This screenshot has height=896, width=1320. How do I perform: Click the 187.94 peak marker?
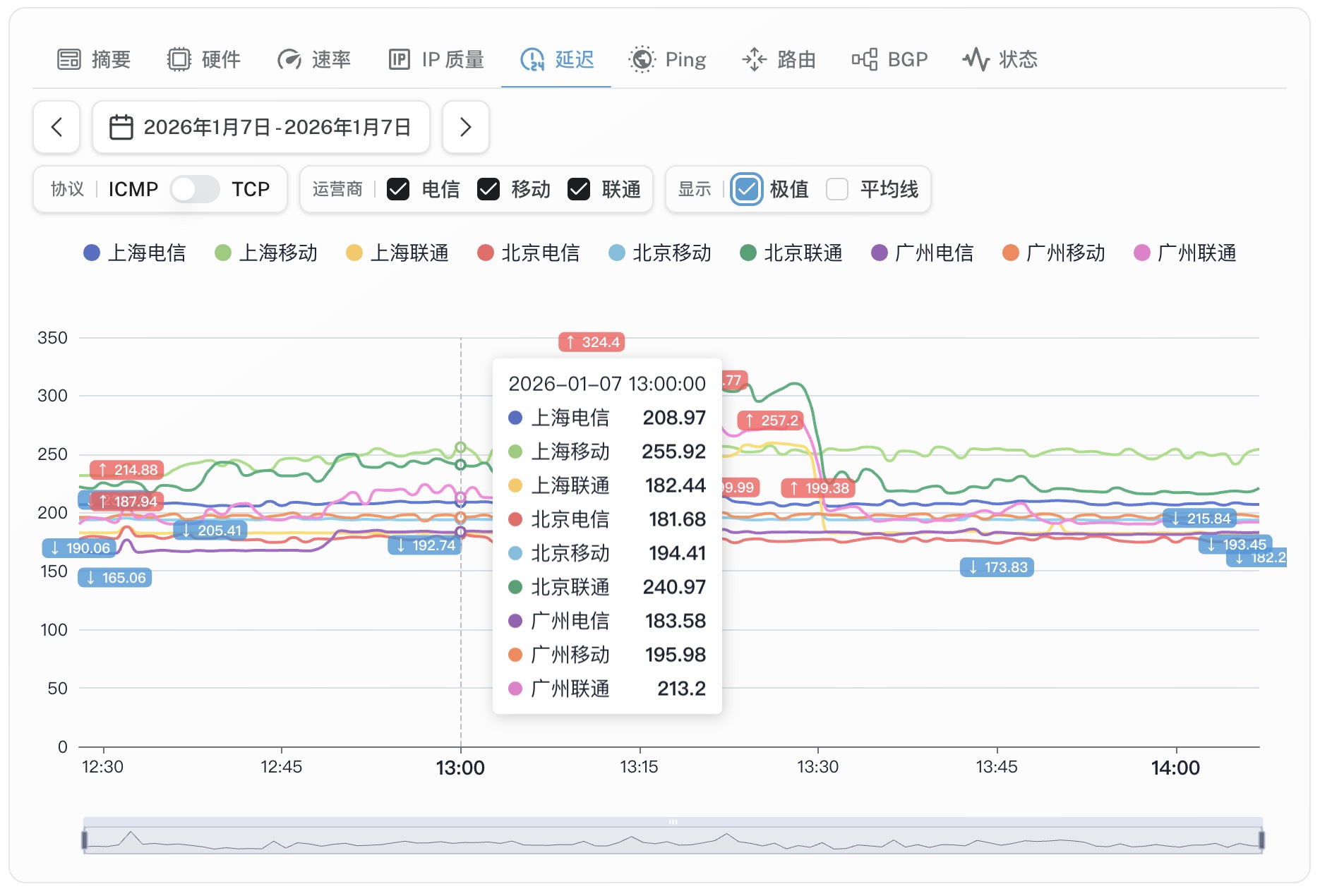(x=127, y=502)
